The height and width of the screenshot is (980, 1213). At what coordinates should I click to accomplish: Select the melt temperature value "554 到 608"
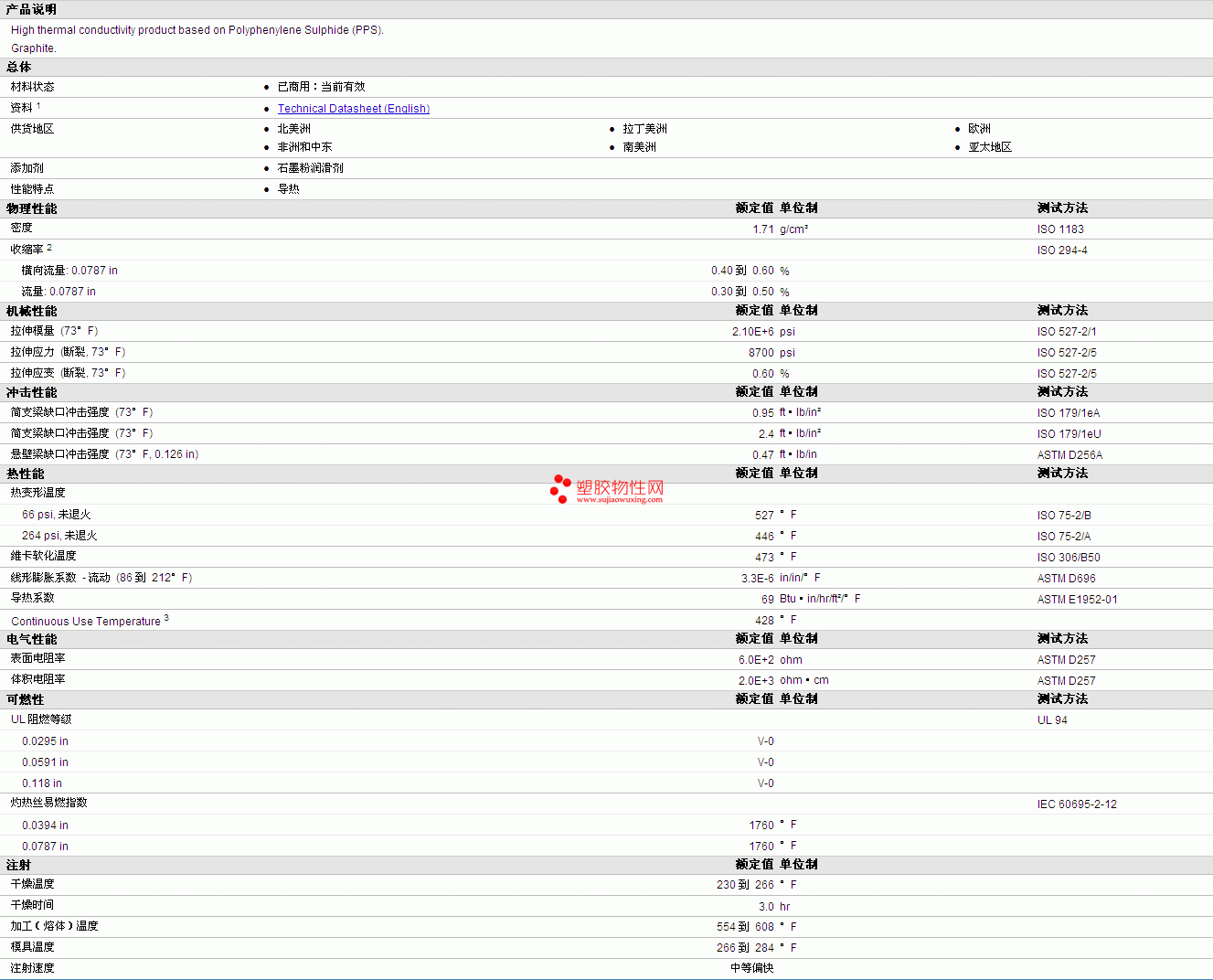click(x=745, y=927)
